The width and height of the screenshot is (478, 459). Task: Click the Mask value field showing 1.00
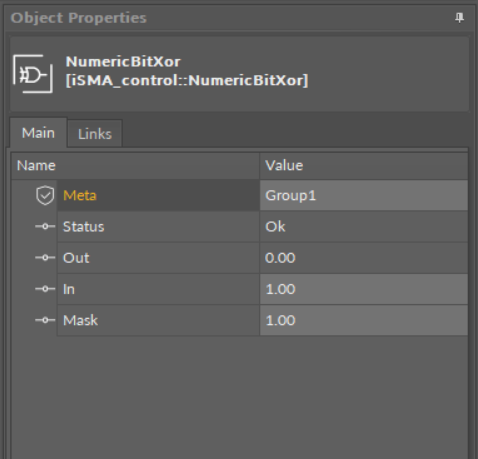364,320
